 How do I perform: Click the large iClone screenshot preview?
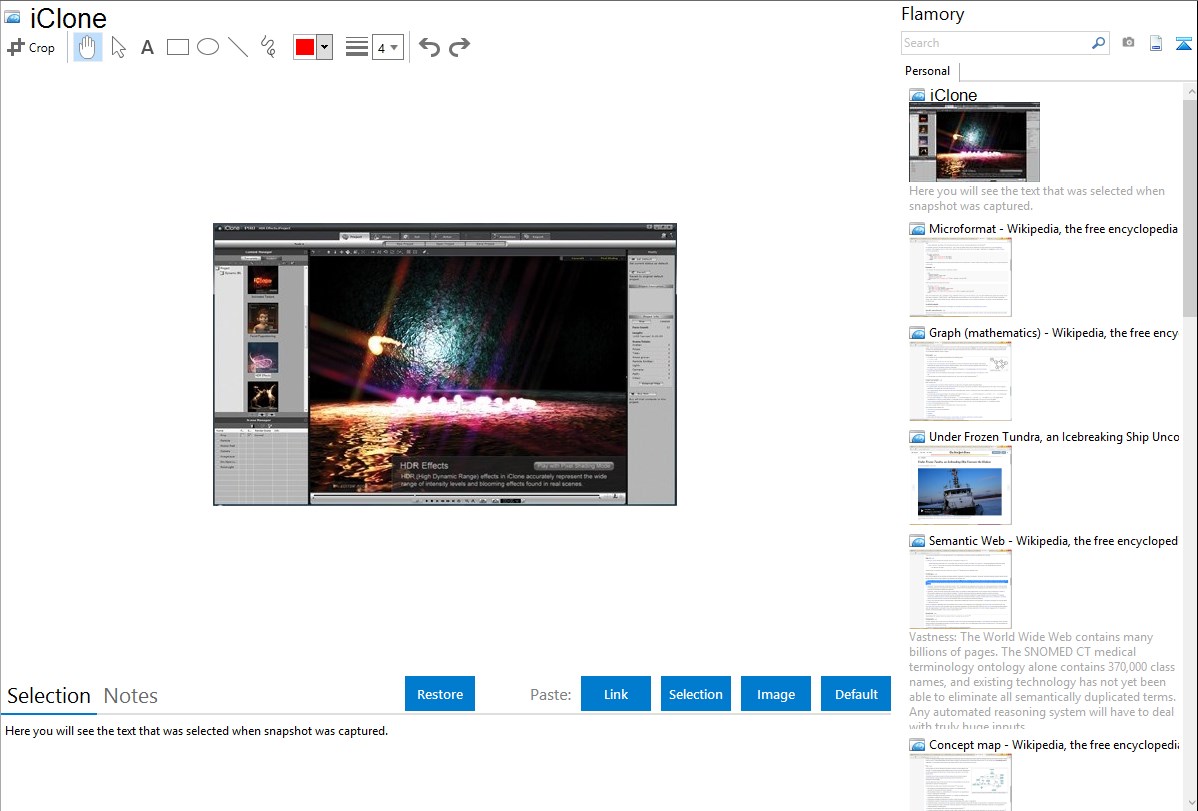click(445, 365)
